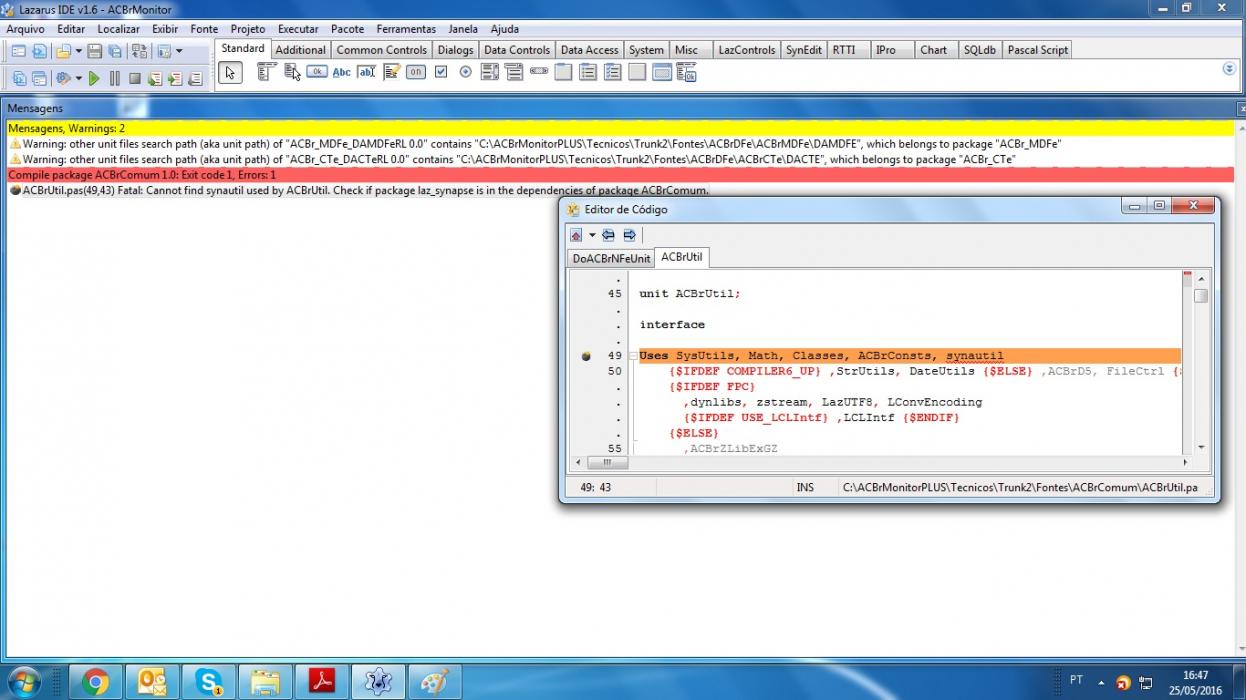Open the jump history dropdown in Code Editor
The image size is (1246, 700).
click(592, 235)
